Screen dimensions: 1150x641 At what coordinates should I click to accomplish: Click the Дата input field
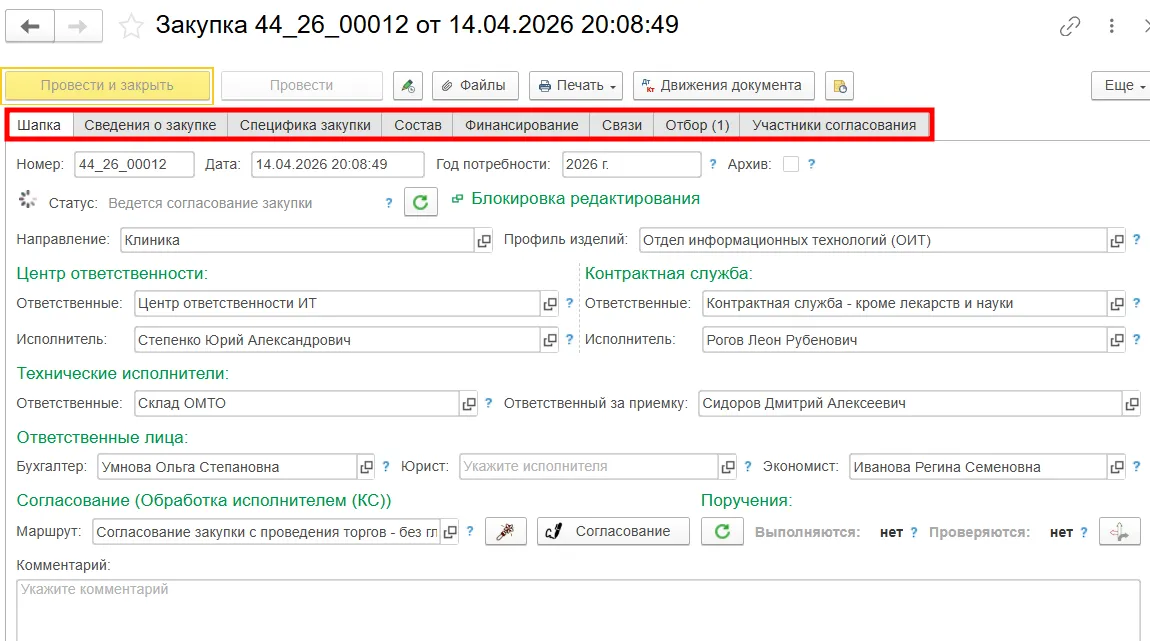click(337, 164)
